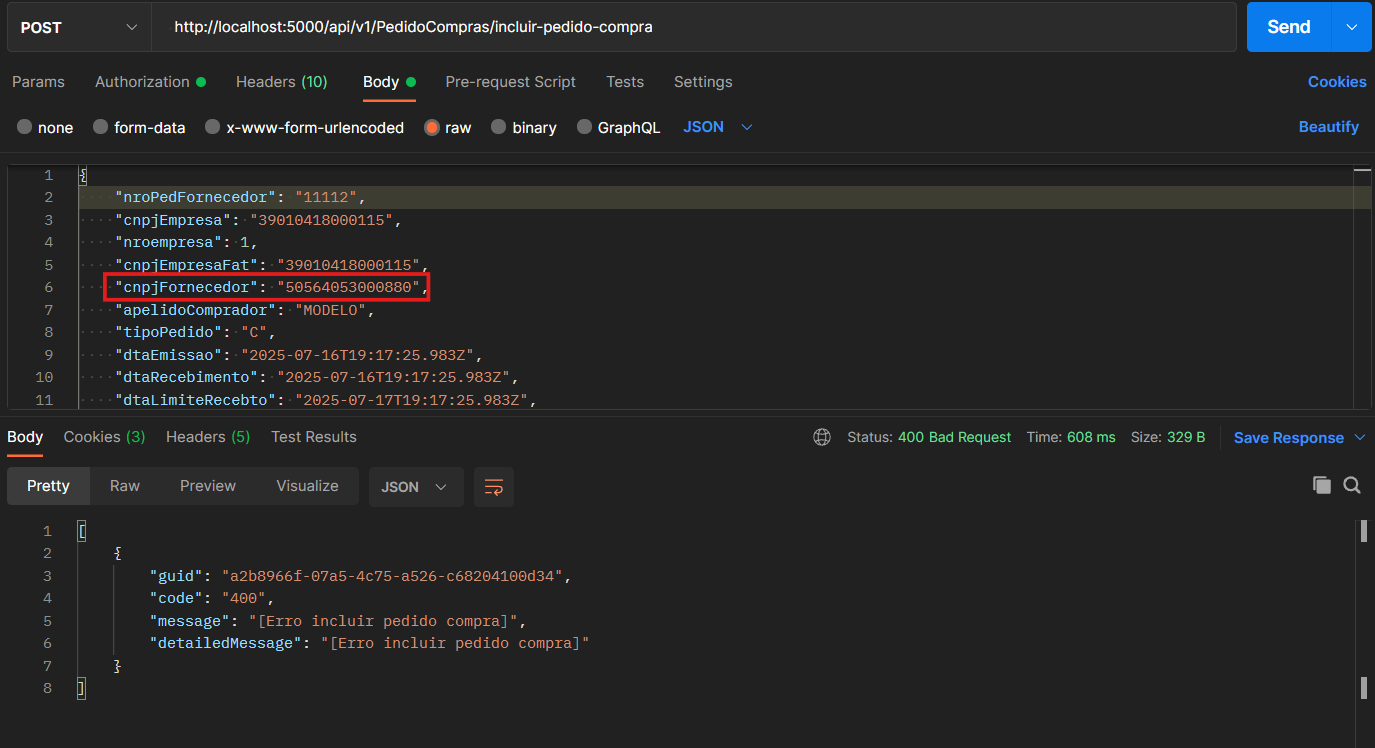
Task: Open the POST method dropdown
Action: (x=79, y=28)
